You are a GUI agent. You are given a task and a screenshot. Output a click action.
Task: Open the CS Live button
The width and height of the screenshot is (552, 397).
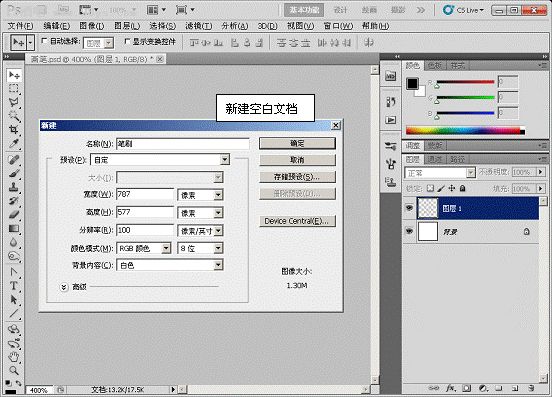coord(464,10)
